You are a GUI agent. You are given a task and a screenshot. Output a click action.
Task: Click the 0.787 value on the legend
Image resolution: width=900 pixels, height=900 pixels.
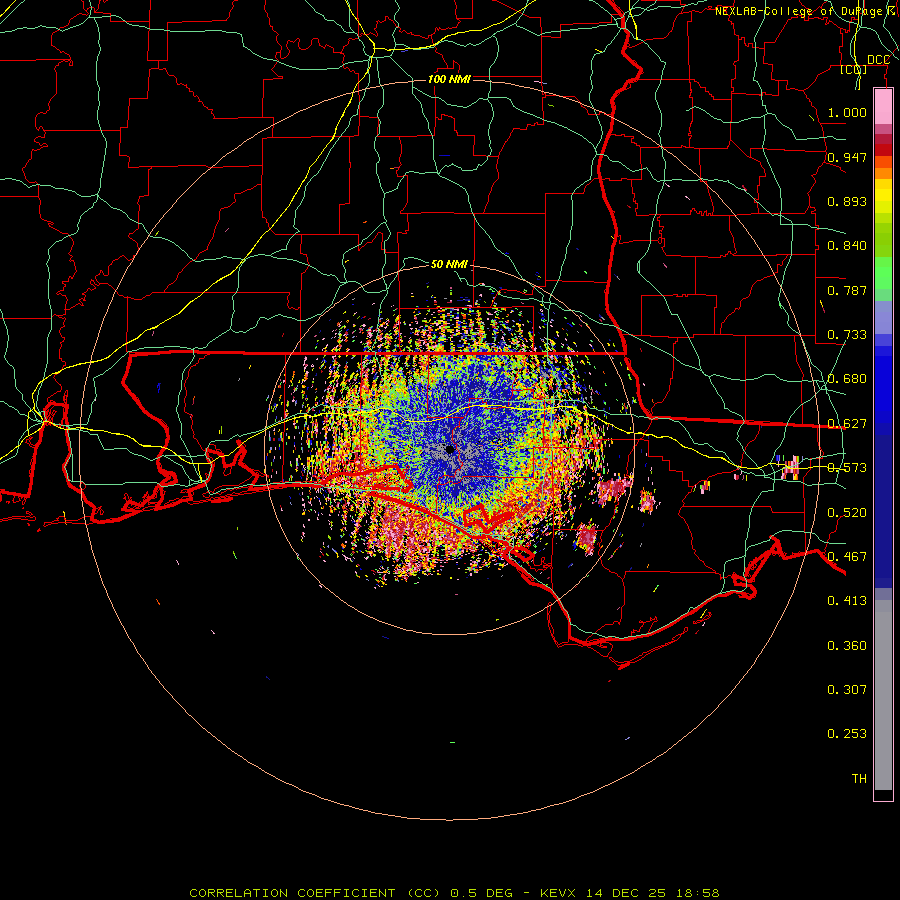(847, 290)
